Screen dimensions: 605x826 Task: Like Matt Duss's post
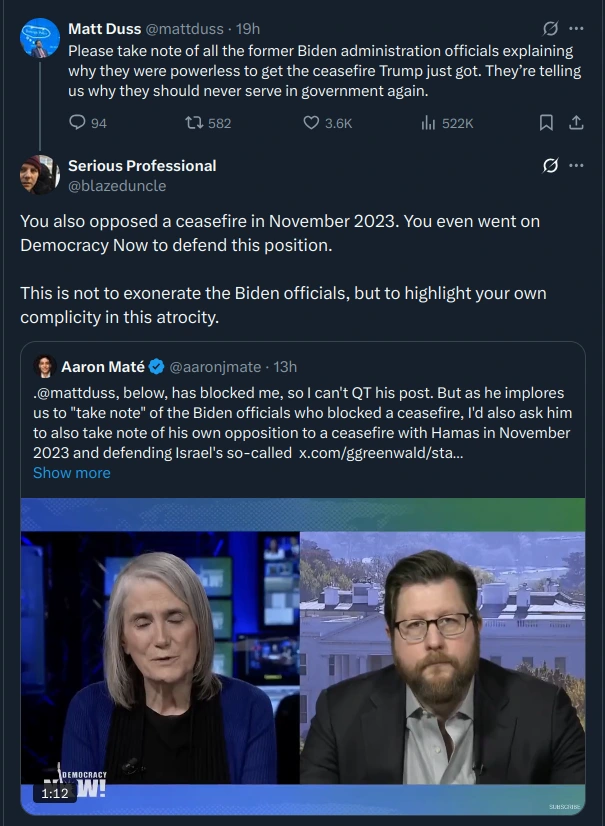312,123
